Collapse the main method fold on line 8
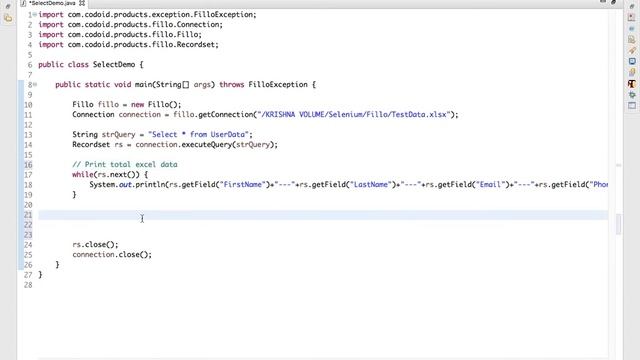 35,85
